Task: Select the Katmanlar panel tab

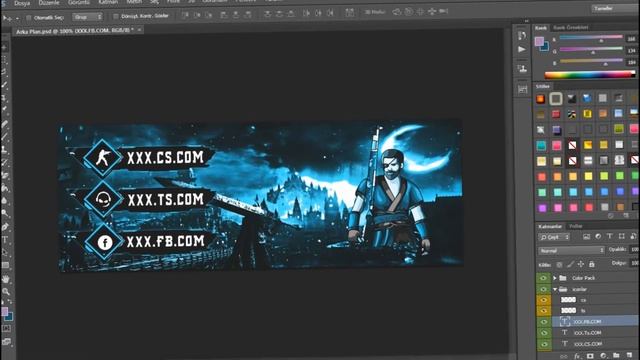Action: click(x=550, y=226)
